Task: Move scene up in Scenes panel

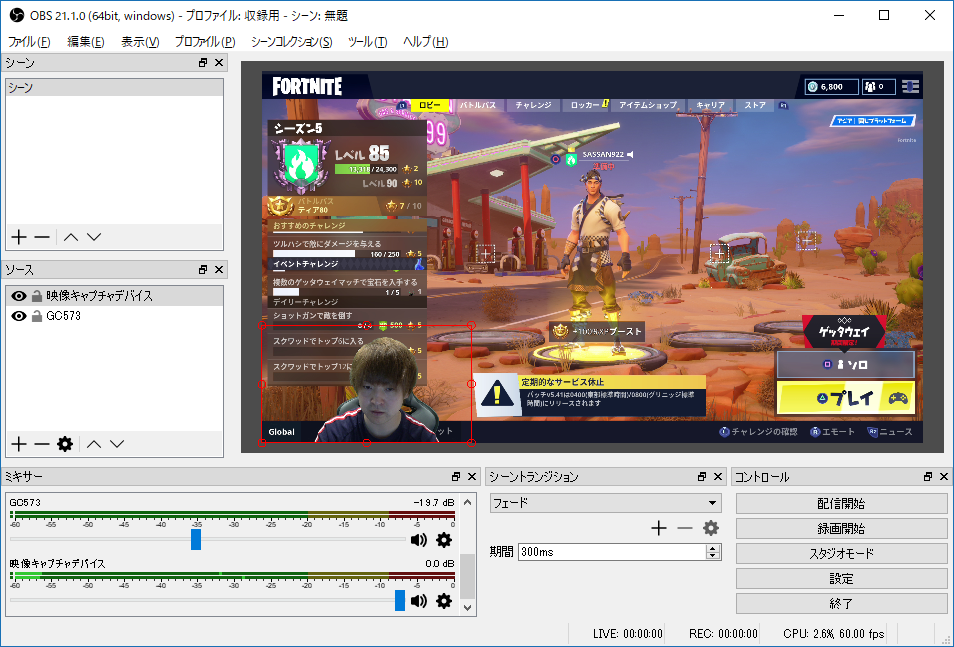Action: click(71, 237)
